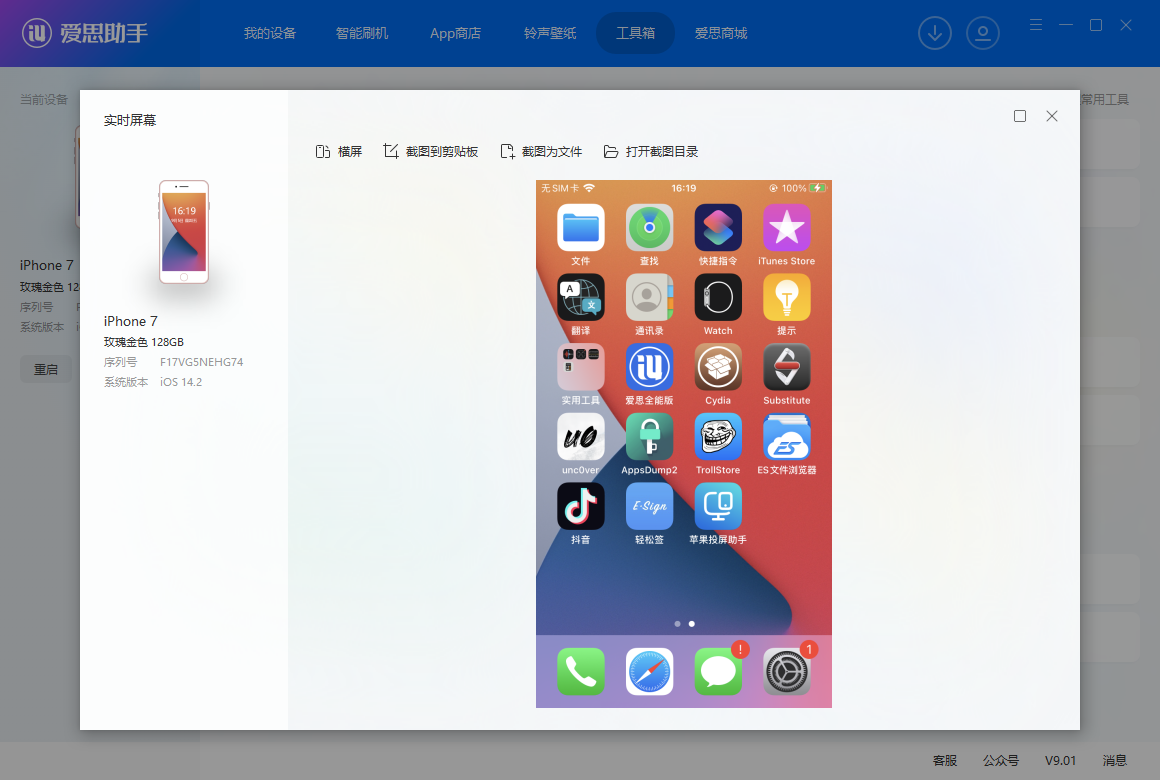
Task: Open the iTunes Store app
Action: click(x=787, y=228)
